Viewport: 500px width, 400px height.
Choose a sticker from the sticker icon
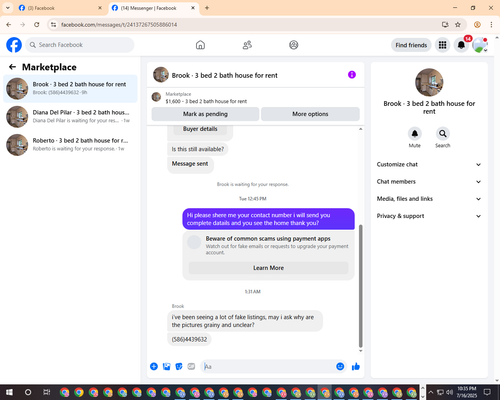point(179,366)
